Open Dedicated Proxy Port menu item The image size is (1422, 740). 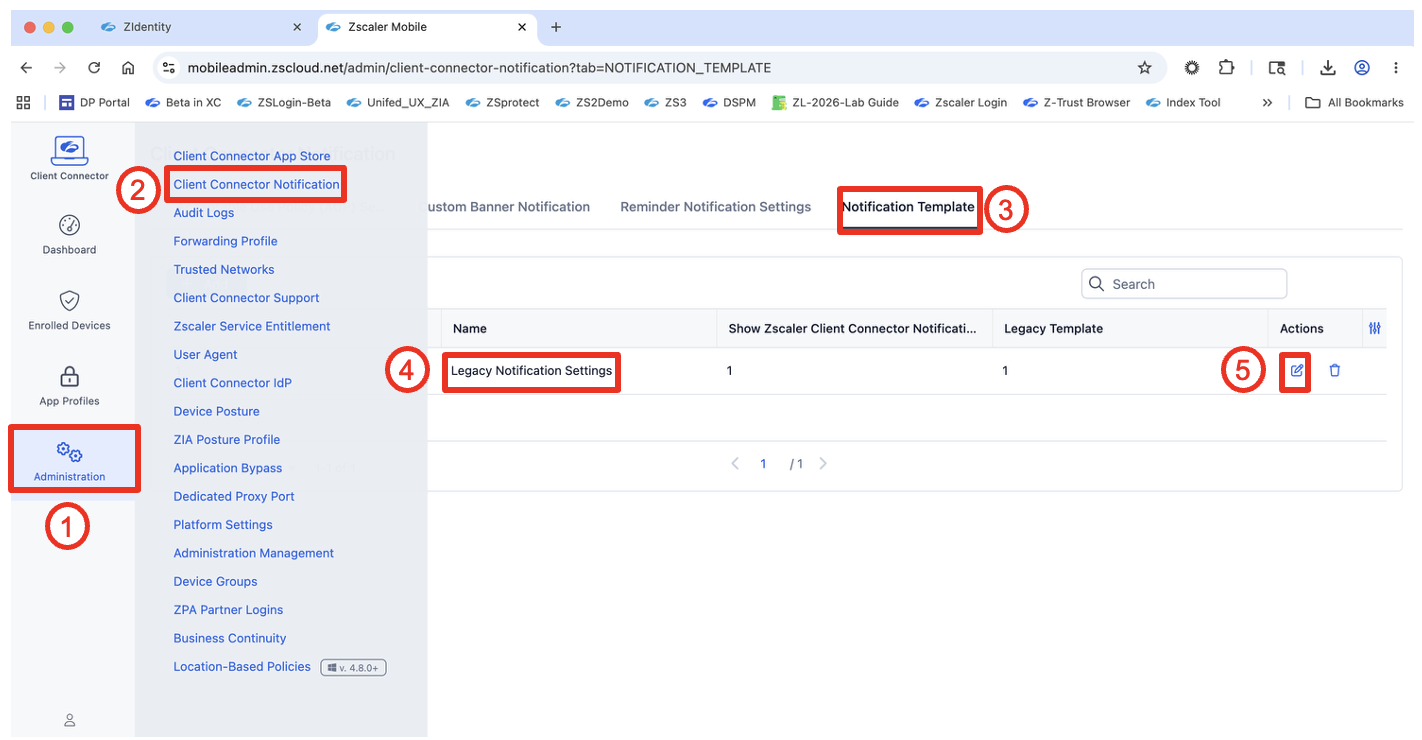(234, 496)
